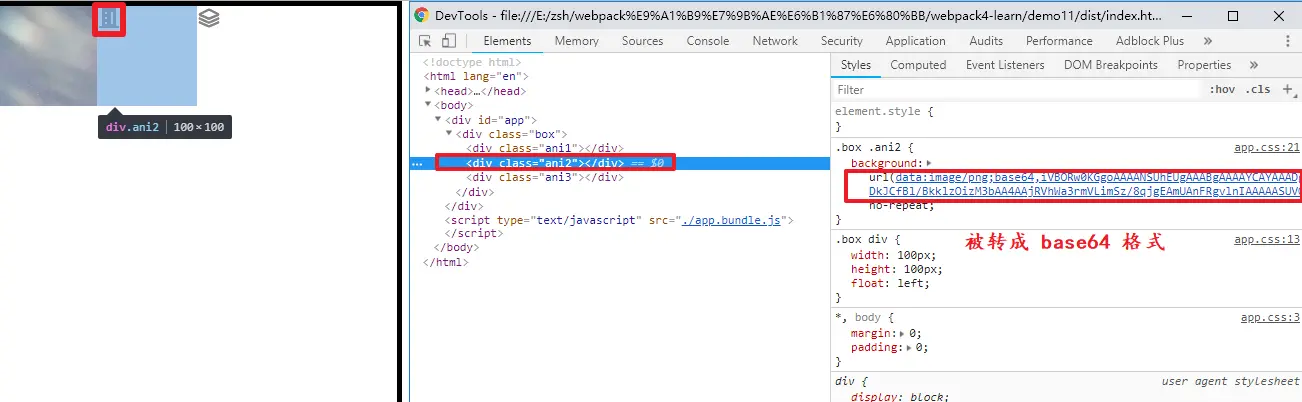This screenshot has width=1302, height=402.
Task: Click the *, body selector text
Action: (860, 318)
